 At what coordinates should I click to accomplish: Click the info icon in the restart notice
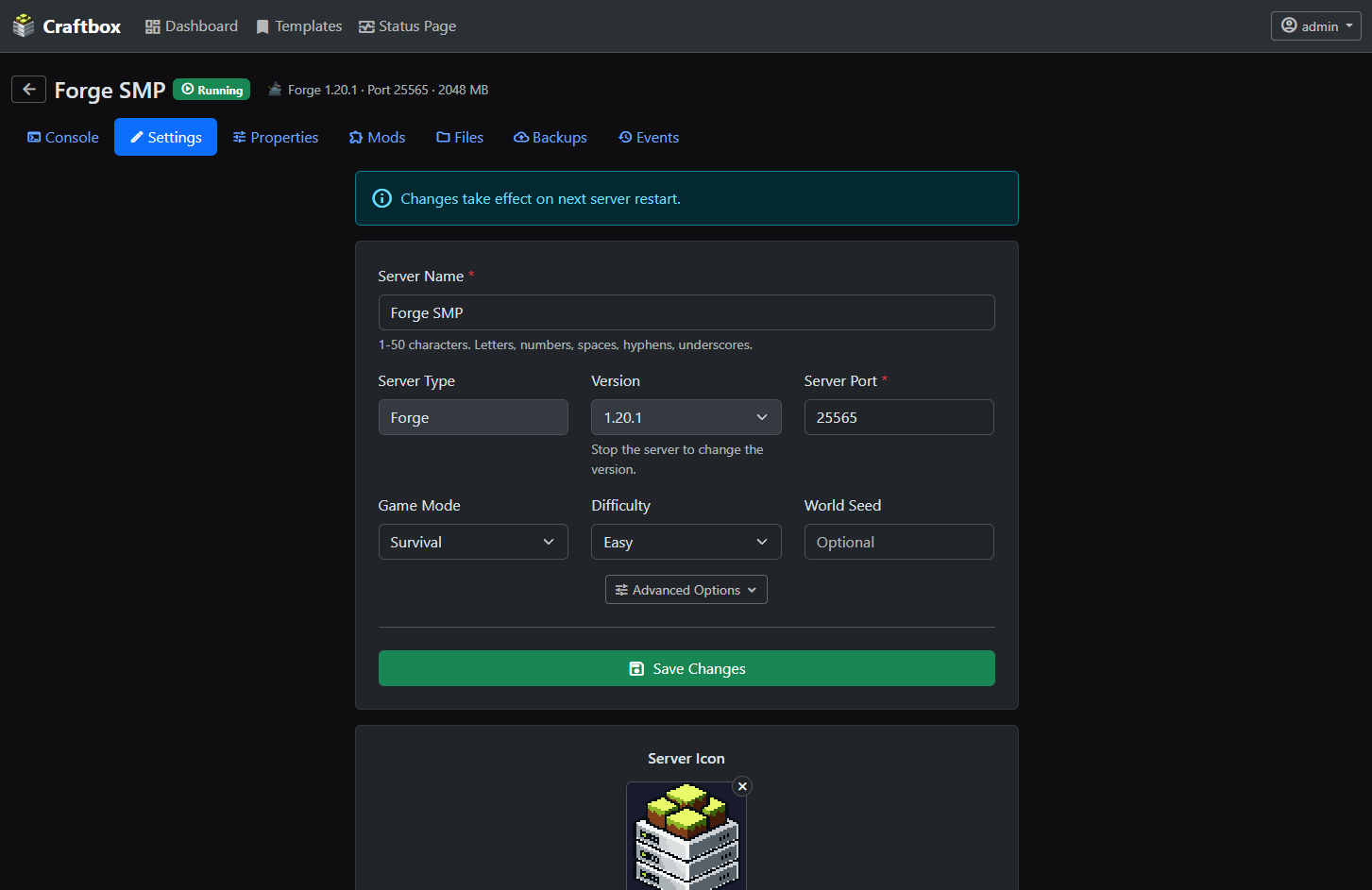click(x=381, y=198)
